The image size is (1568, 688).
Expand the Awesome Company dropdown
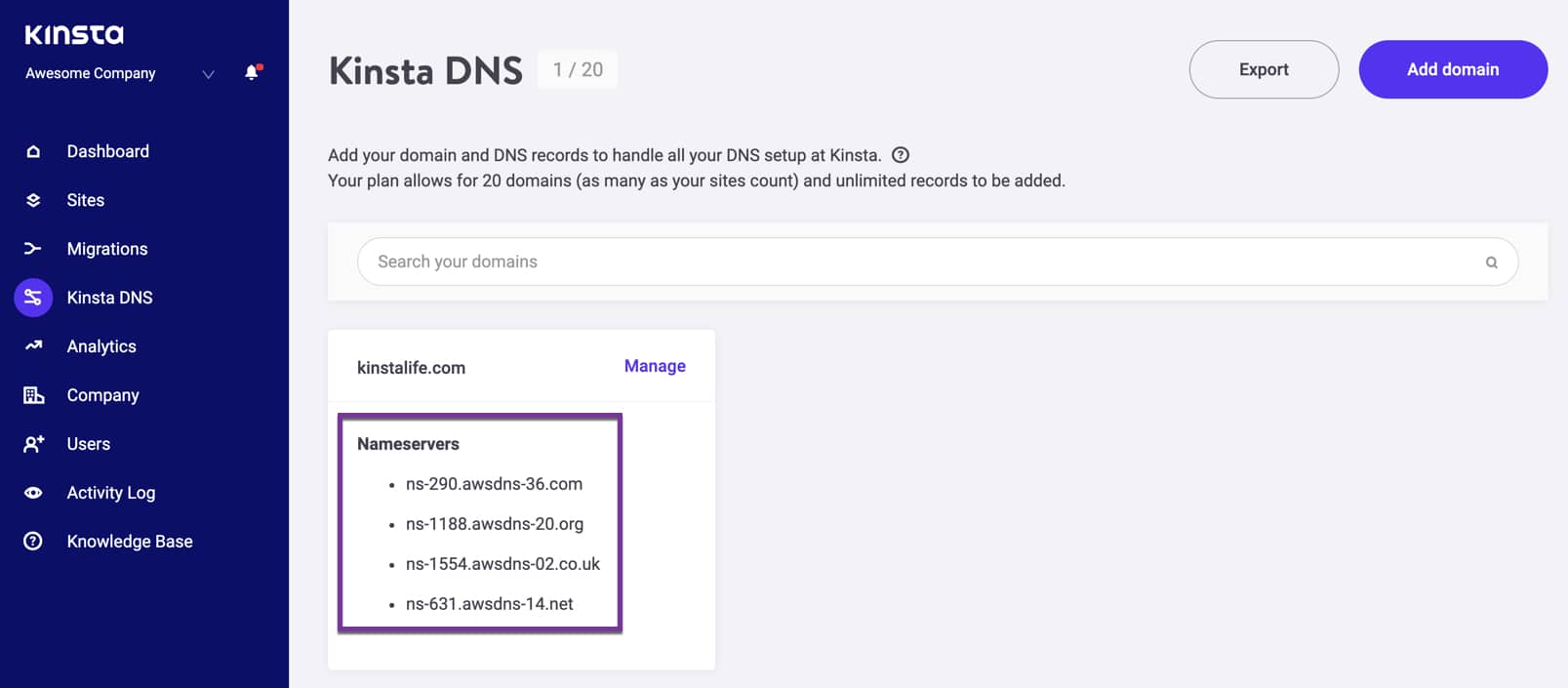(208, 74)
